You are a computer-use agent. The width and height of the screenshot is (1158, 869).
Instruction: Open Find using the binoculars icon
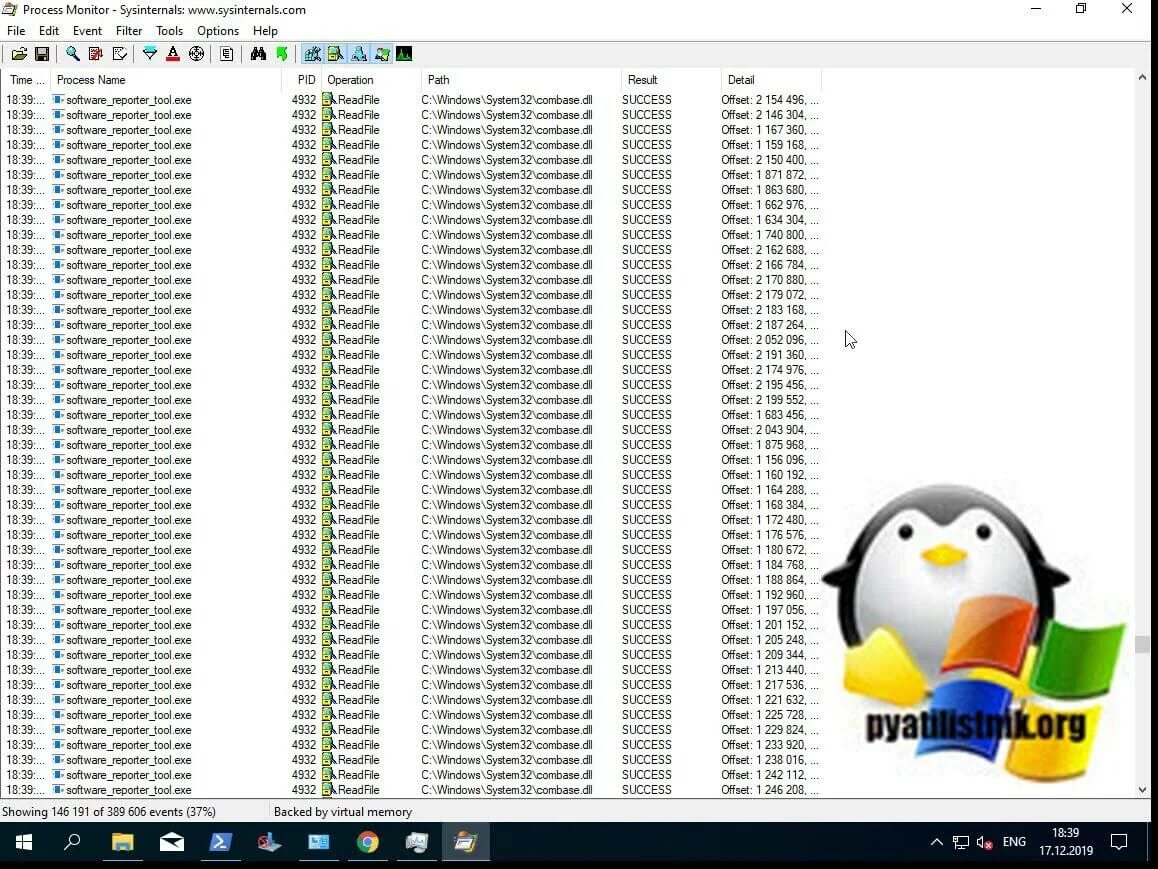pos(258,54)
